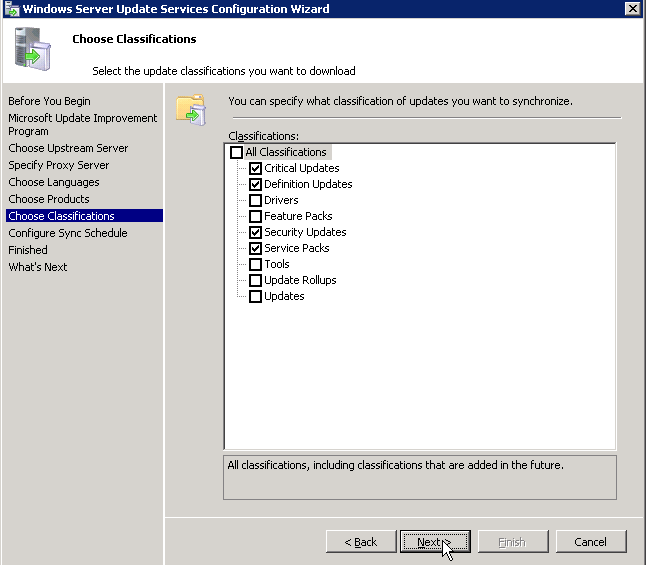This screenshot has height=565, width=646.
Task: Select the highlighted Choose Classifications step
Action: pyautogui.click(x=84, y=216)
